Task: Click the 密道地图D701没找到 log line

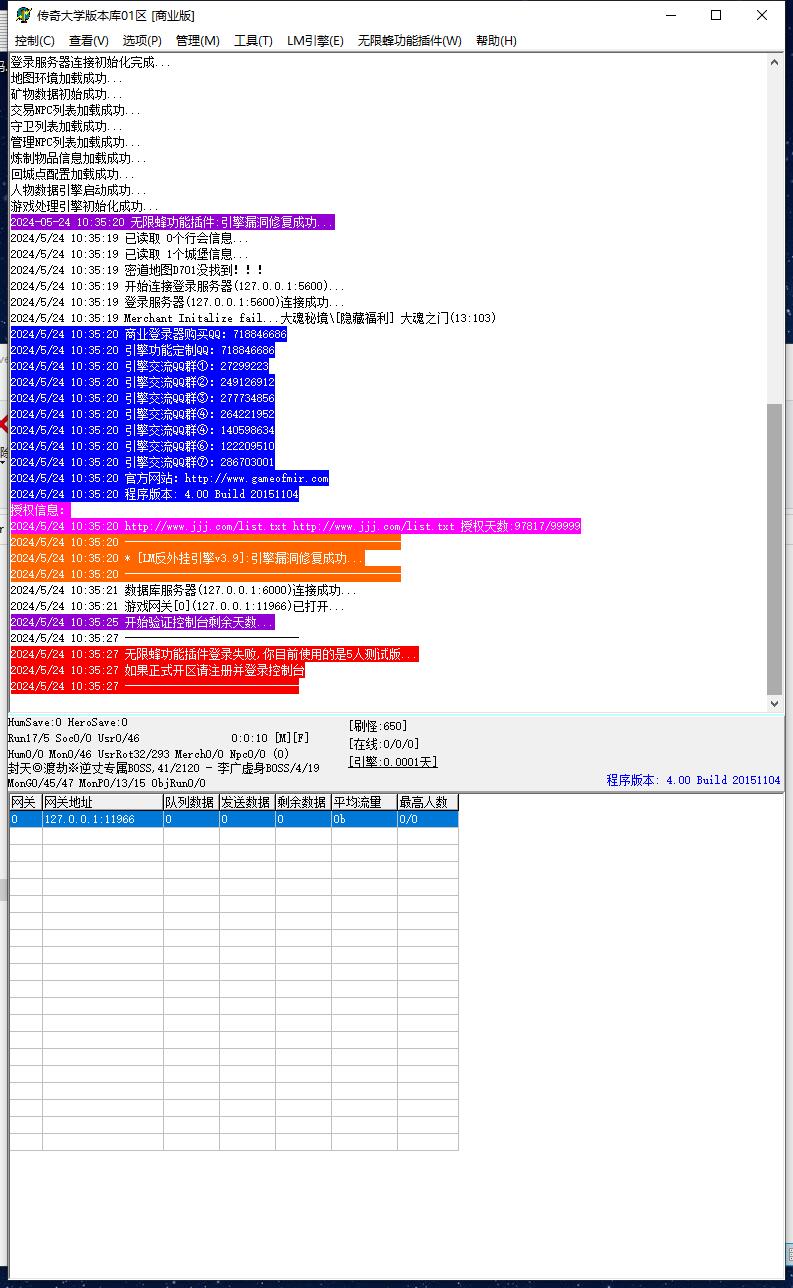Action: pos(137,270)
